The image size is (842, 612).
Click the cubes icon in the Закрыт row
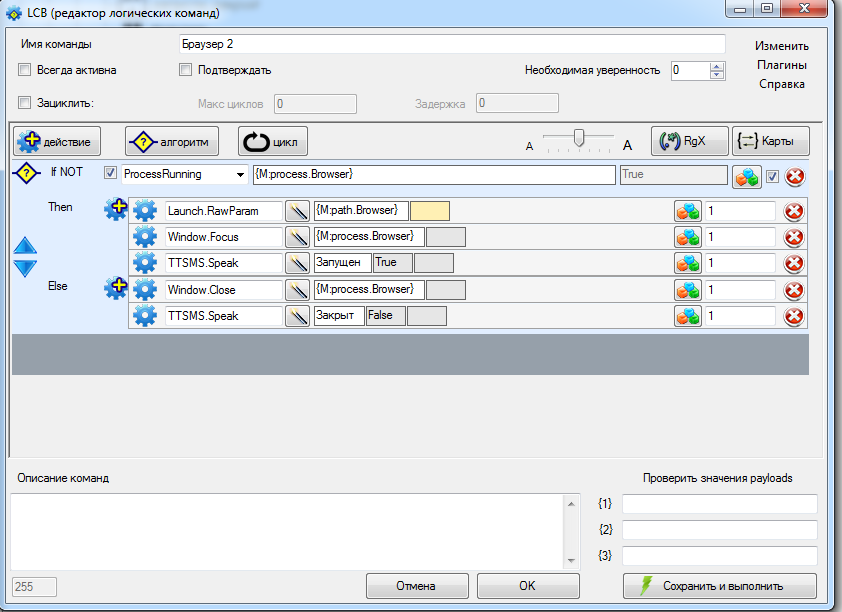pyautogui.click(x=688, y=316)
